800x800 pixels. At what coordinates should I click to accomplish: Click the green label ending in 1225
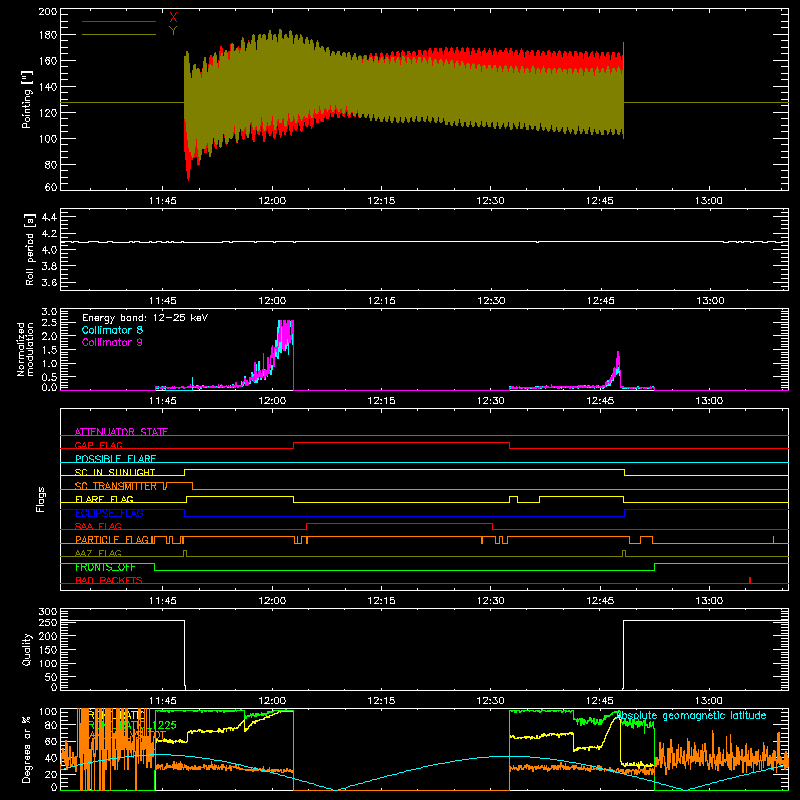coord(133,725)
